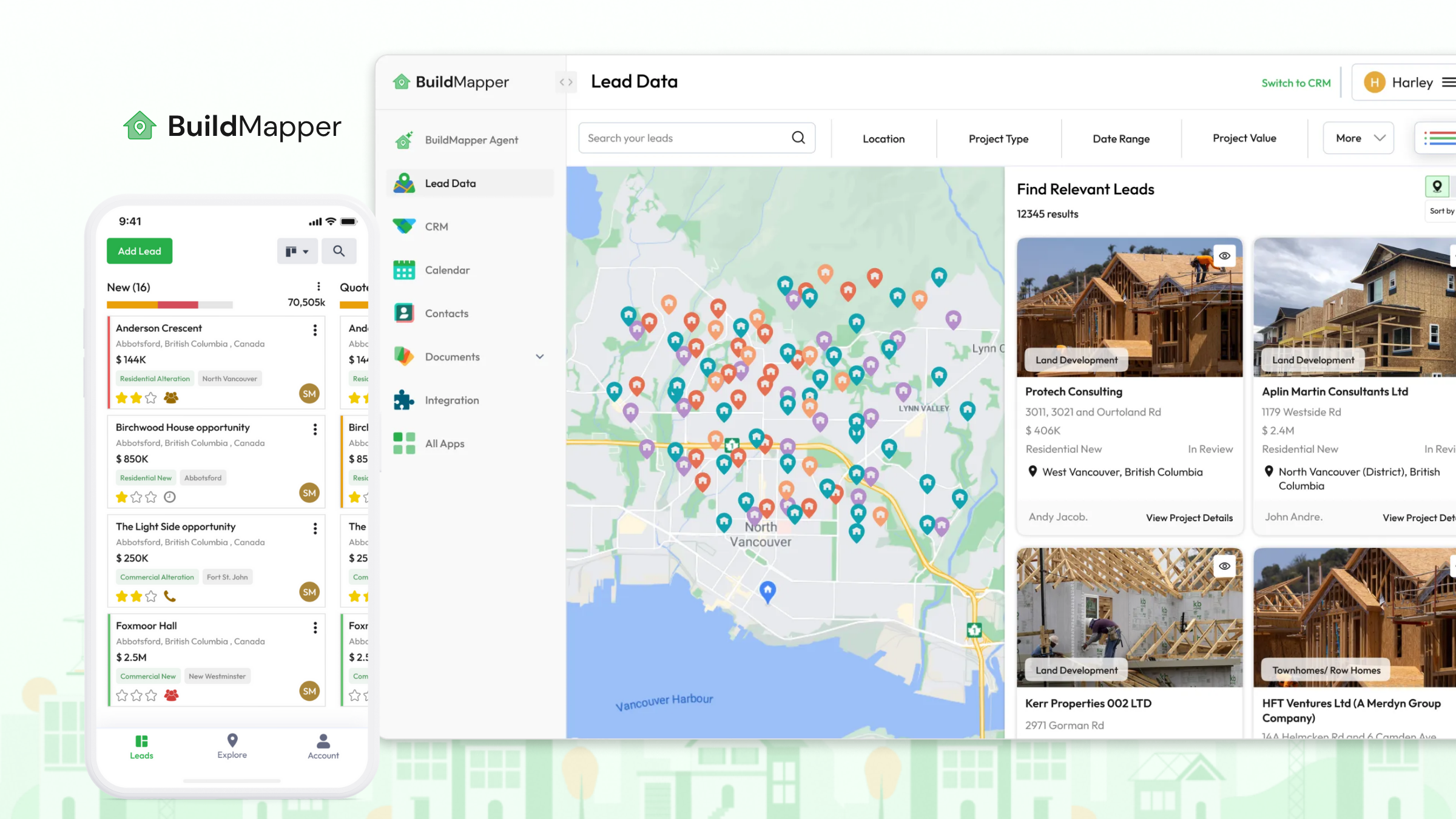Set first star rating on Foxmoor Hall
Image resolution: width=1456 pixels, height=819 pixels.
[122, 695]
